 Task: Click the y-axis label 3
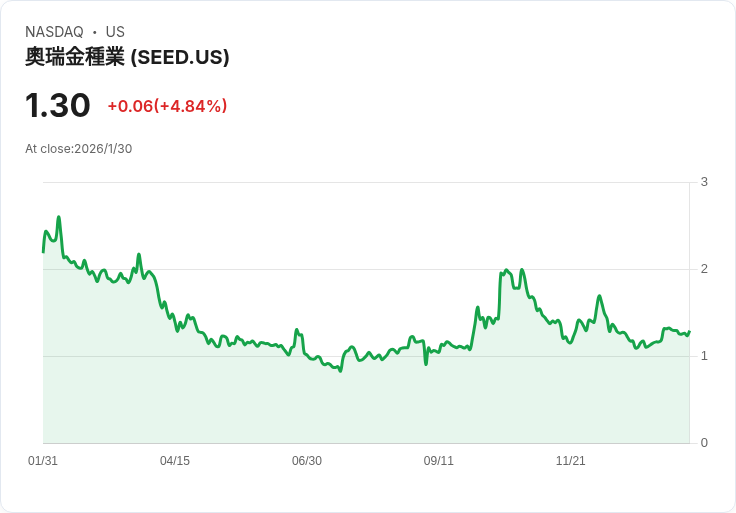point(704,182)
